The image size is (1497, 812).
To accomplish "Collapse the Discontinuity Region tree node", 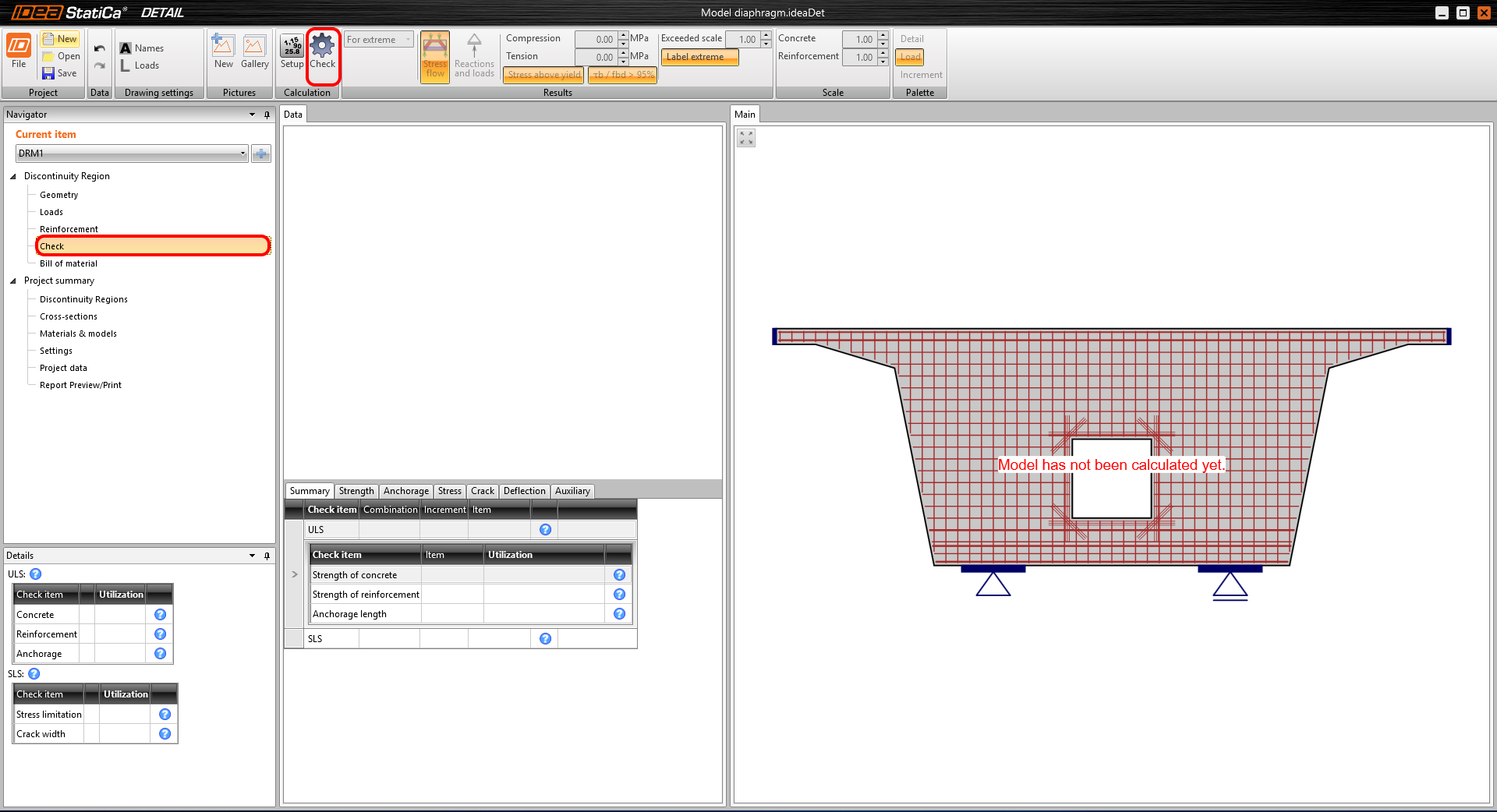I will tap(13, 176).
